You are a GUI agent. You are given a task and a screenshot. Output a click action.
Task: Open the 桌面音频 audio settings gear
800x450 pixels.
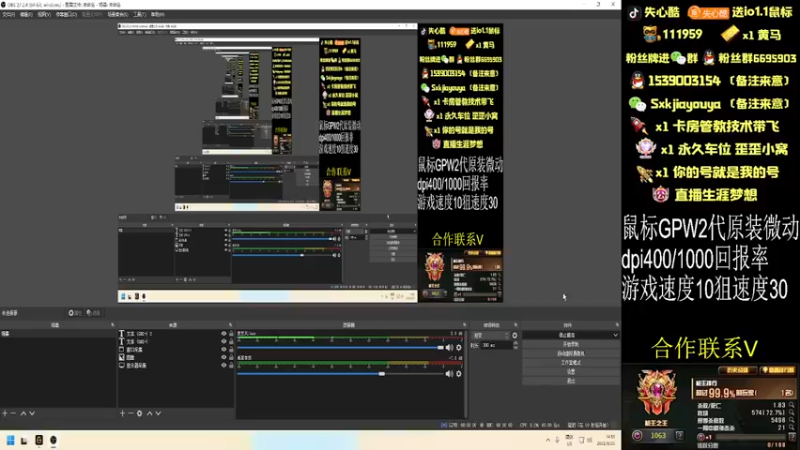tap(459, 373)
